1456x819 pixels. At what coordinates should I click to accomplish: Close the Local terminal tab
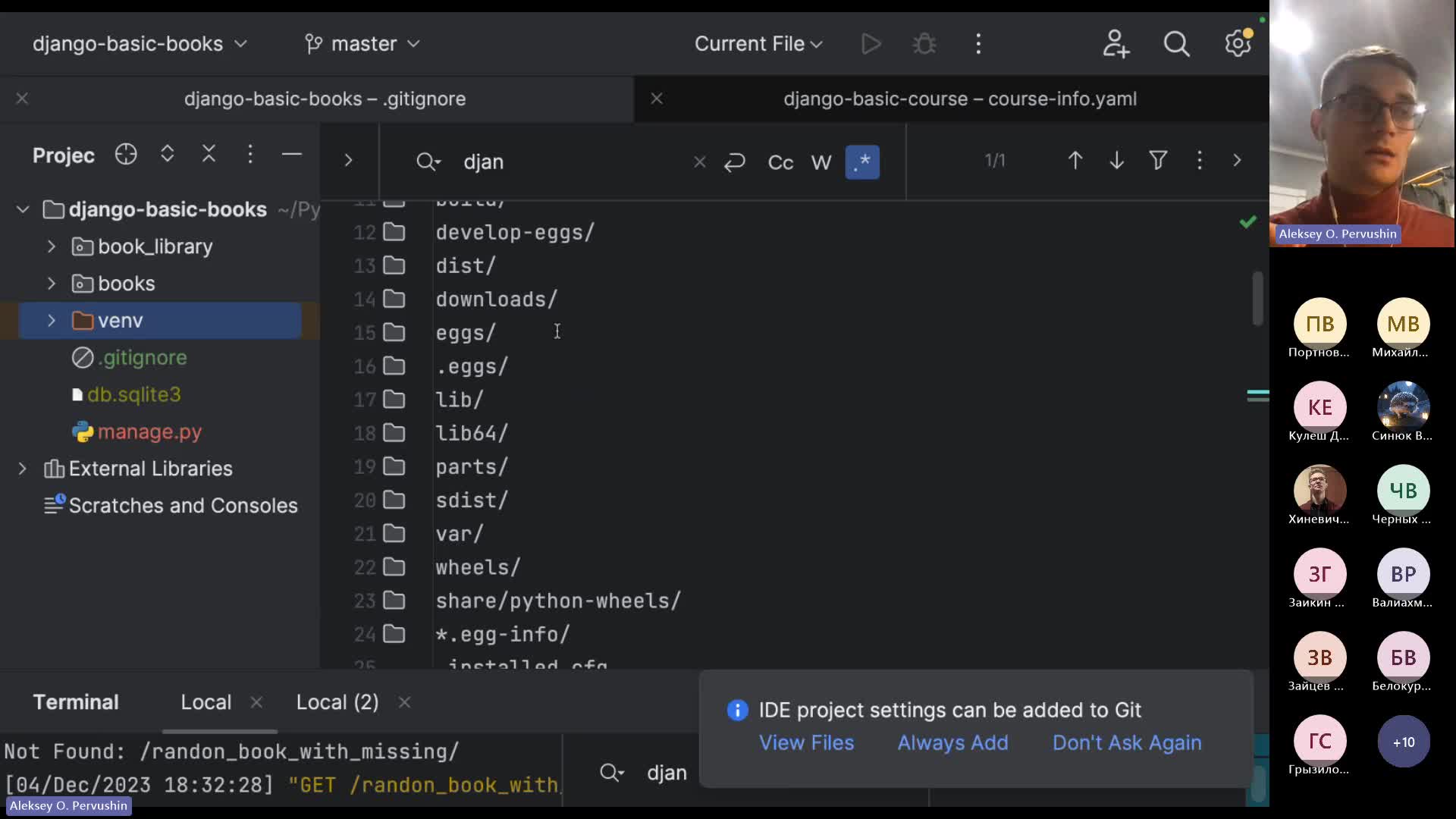click(256, 702)
